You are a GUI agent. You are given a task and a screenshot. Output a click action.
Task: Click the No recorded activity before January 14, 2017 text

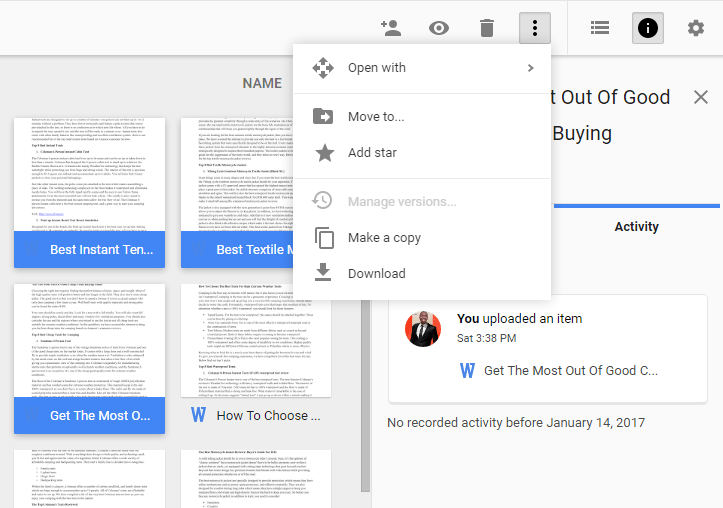pyautogui.click(x=516, y=423)
